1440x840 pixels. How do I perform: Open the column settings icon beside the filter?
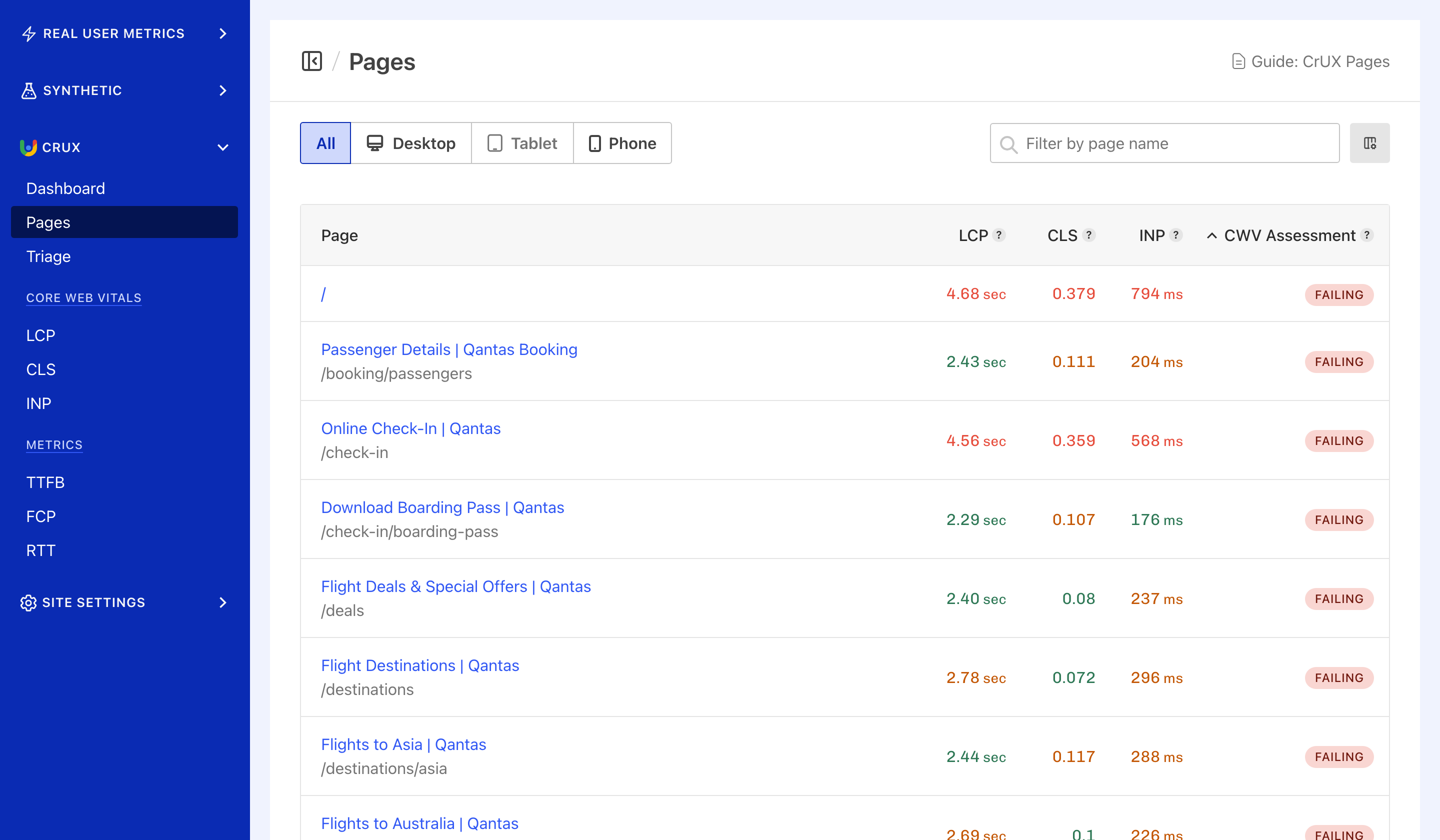[x=1369, y=143]
